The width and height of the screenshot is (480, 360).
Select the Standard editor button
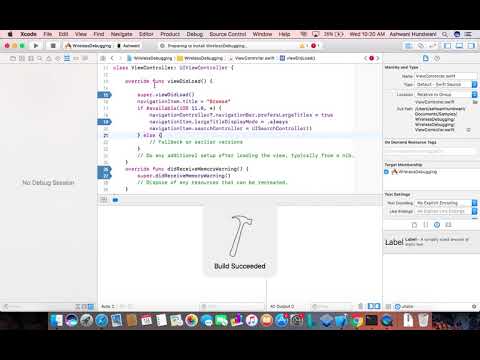409,46
